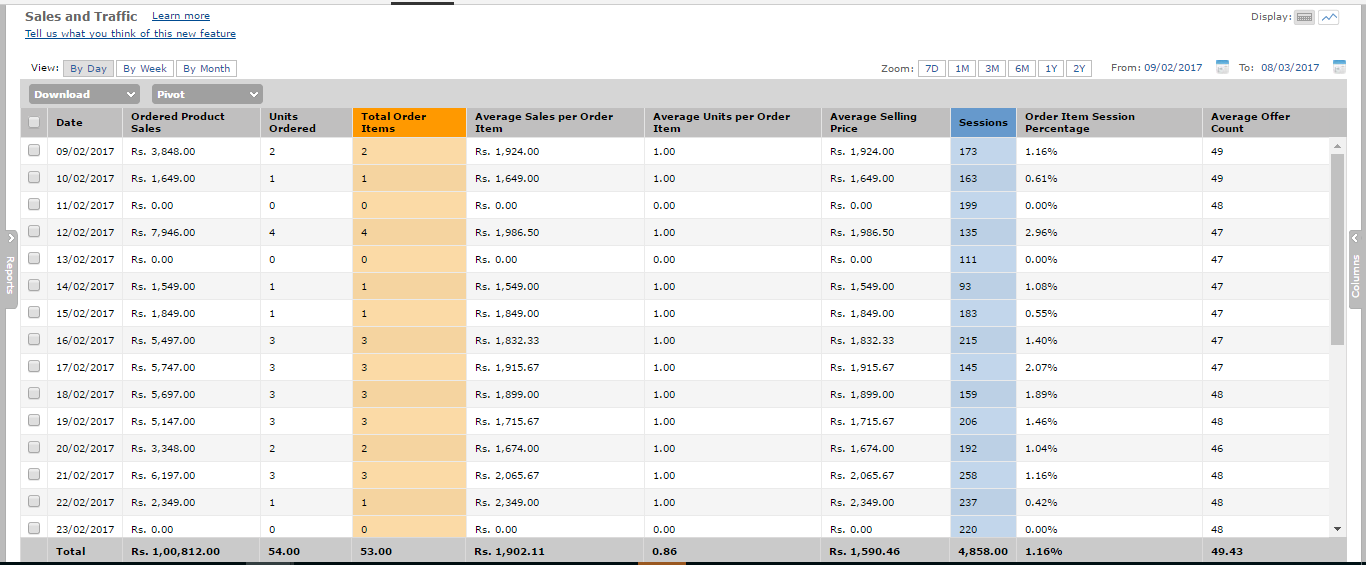1366x565 pixels.
Task: Select the checkbox for 16/02/2017 row
Action: [x=34, y=340]
